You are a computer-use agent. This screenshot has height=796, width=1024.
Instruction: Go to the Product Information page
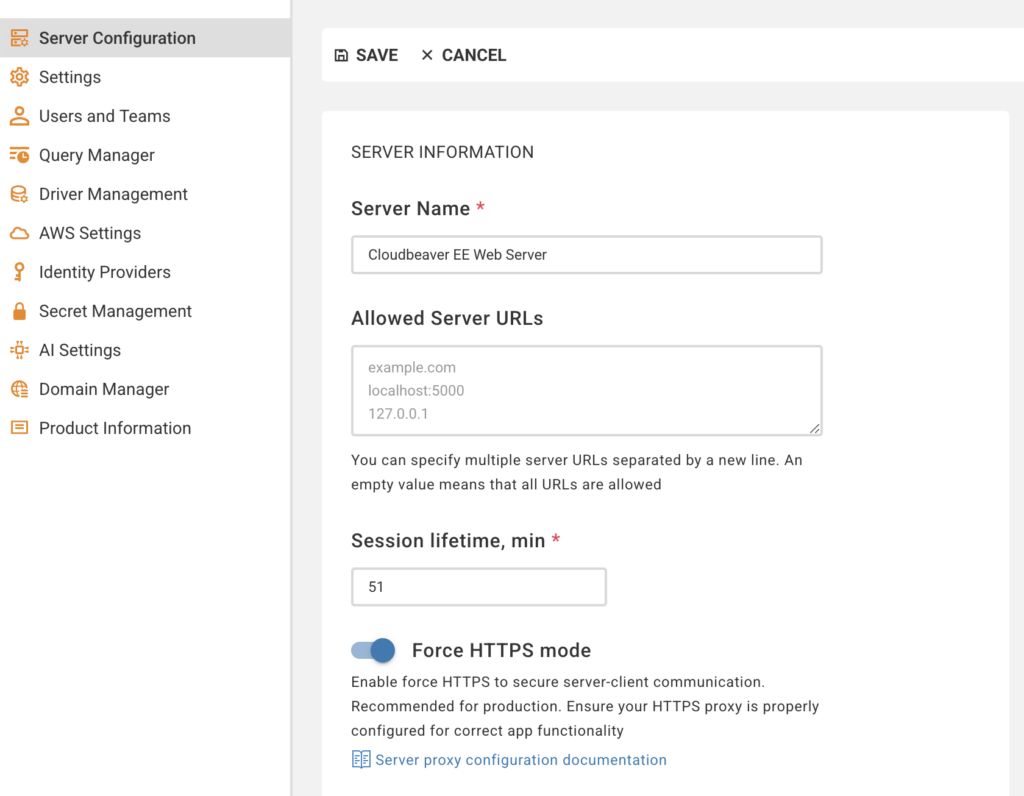pyautogui.click(x=115, y=428)
